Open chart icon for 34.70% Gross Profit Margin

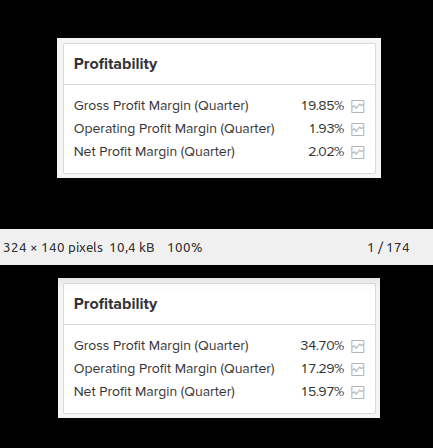pyautogui.click(x=358, y=346)
